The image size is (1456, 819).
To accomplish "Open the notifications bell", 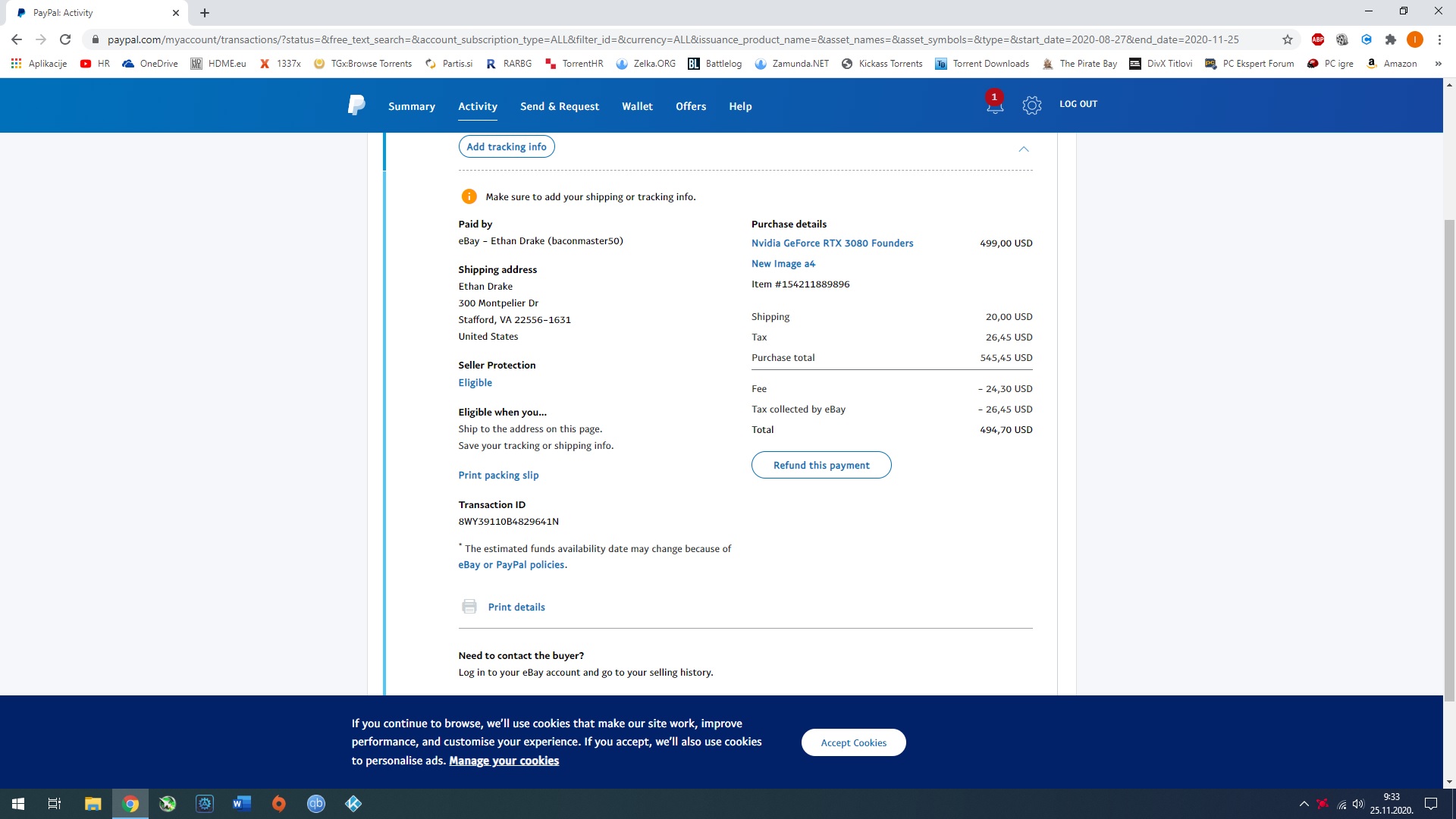I will click(x=994, y=106).
